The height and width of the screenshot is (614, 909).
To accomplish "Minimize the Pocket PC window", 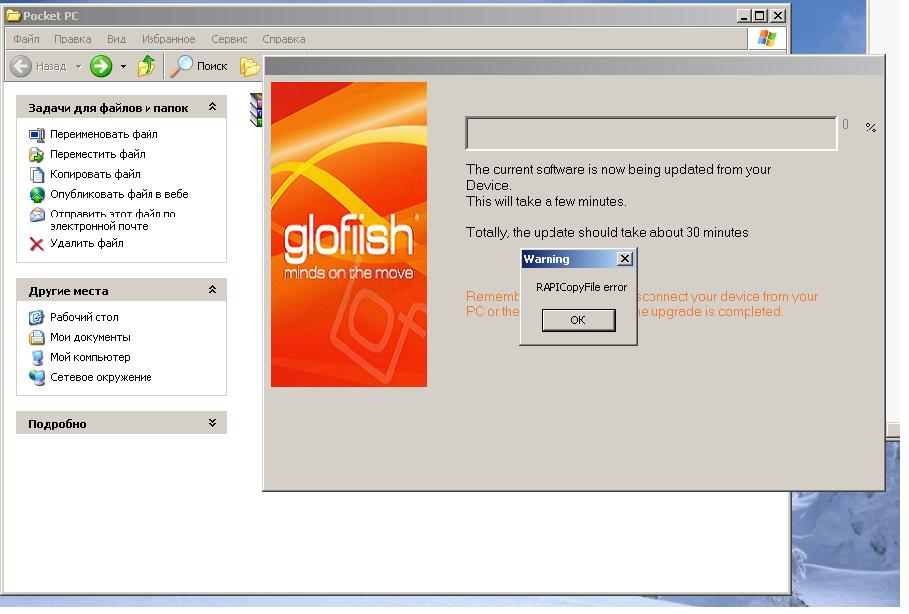I will tap(744, 16).
